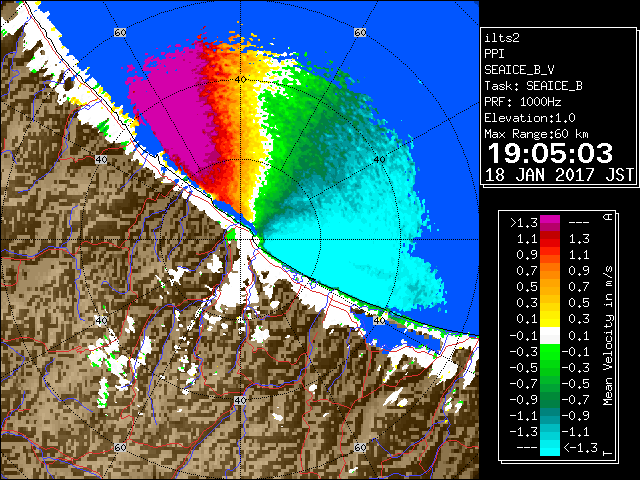Select the "Elevation:1.0" value

point(530,118)
